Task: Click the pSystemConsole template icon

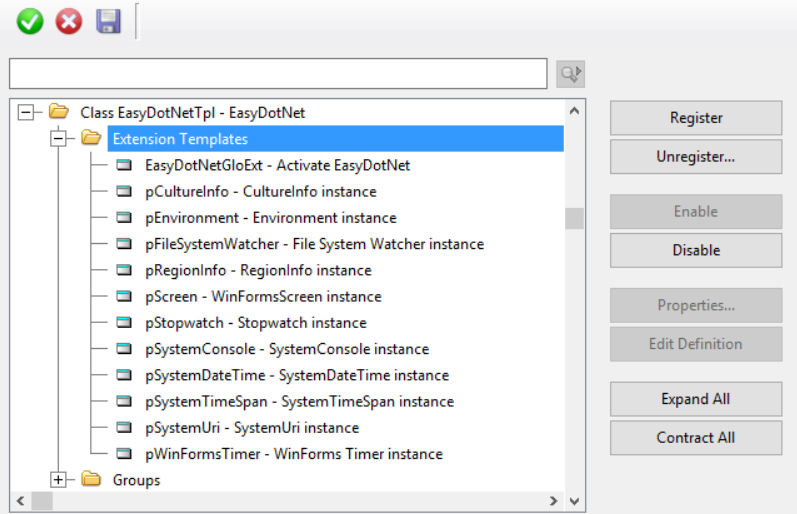Action: click(124, 349)
